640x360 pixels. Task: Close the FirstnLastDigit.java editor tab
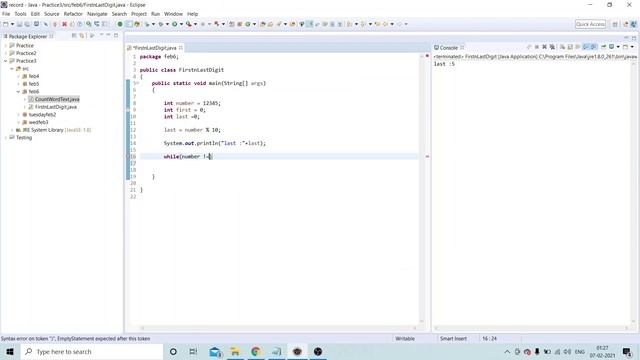pyautogui.click(x=180, y=48)
